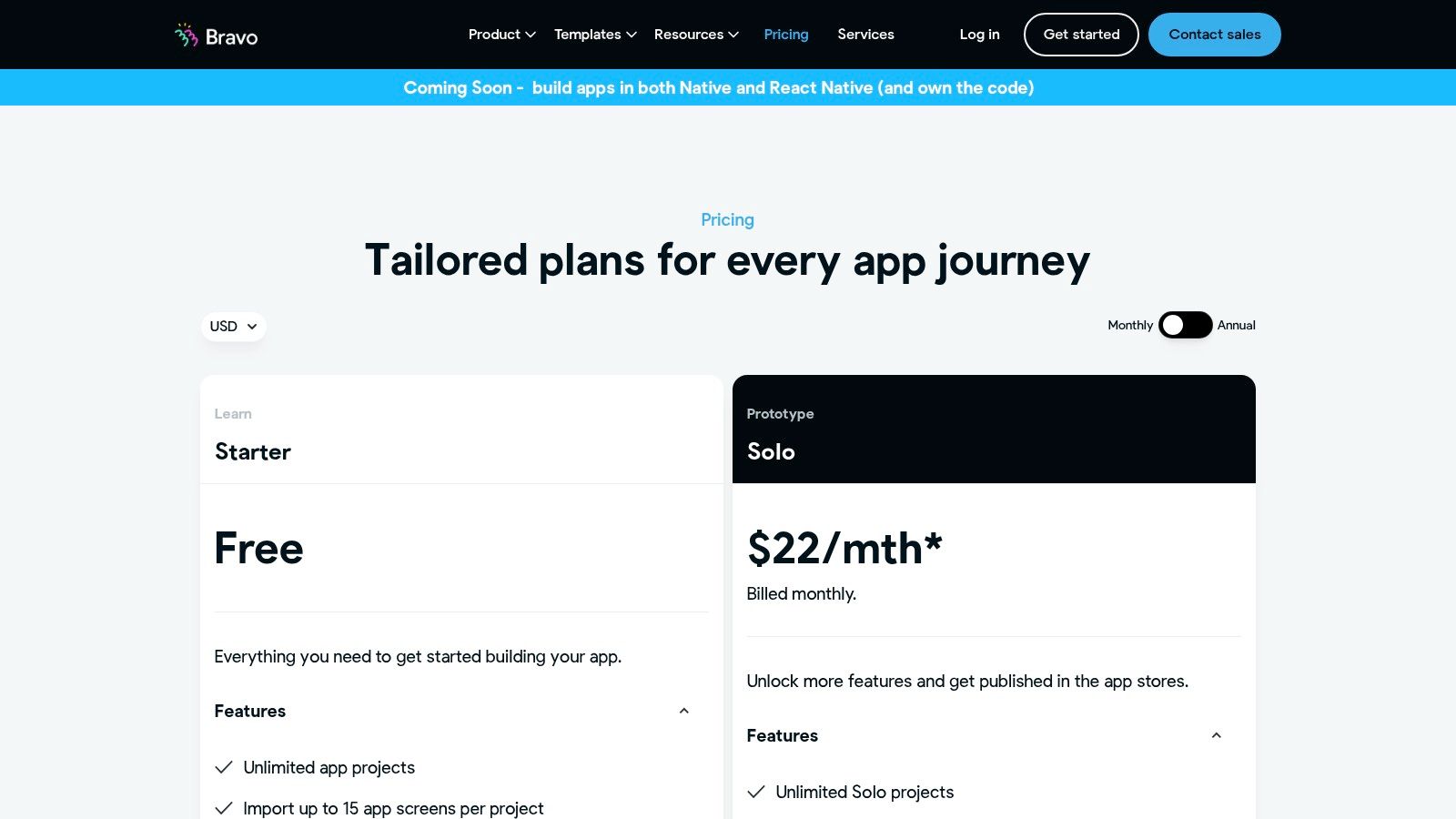Open the Templates menu
This screenshot has height=819, width=1456.
(x=588, y=35)
